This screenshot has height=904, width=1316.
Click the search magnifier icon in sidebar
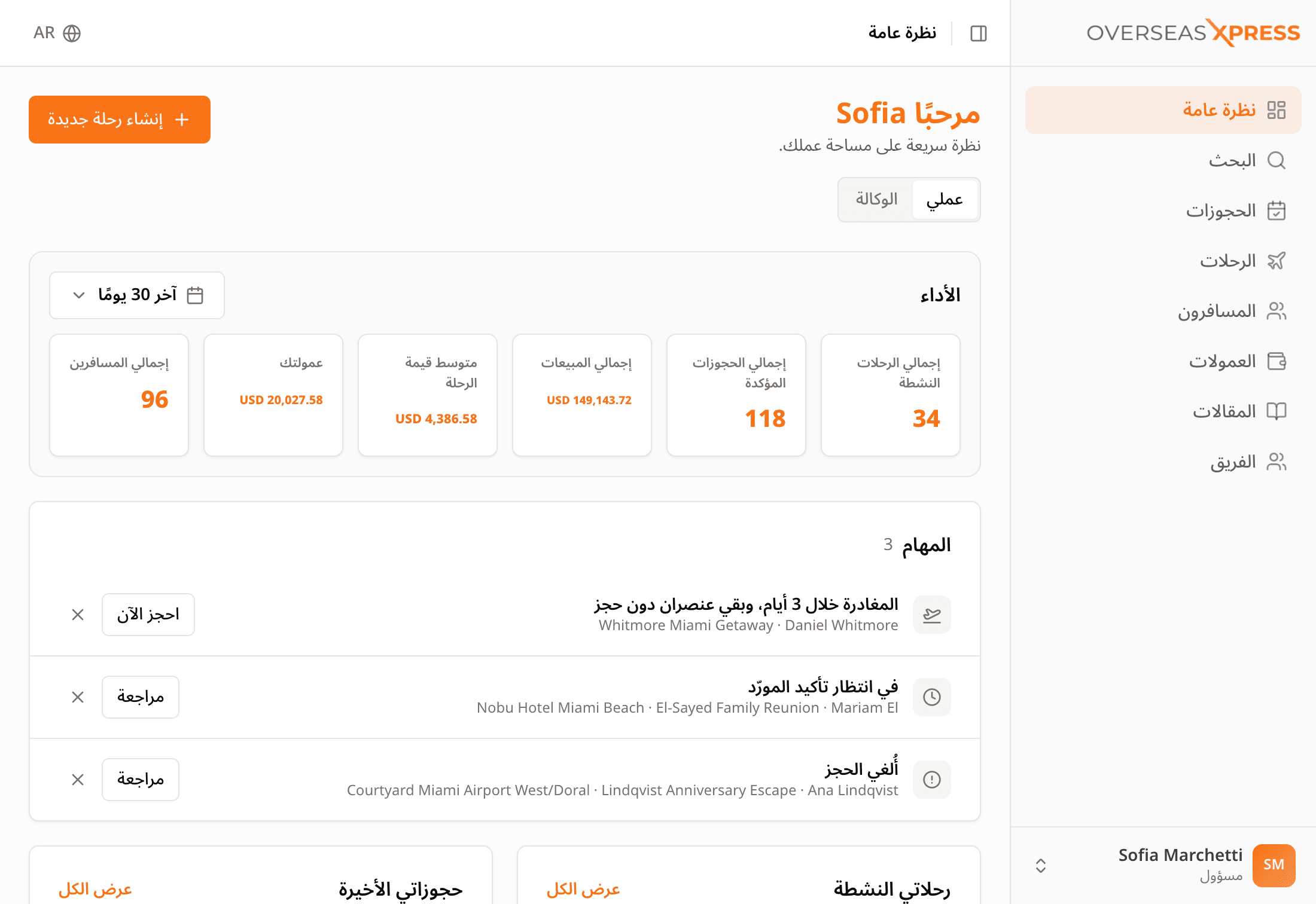pyautogui.click(x=1277, y=160)
